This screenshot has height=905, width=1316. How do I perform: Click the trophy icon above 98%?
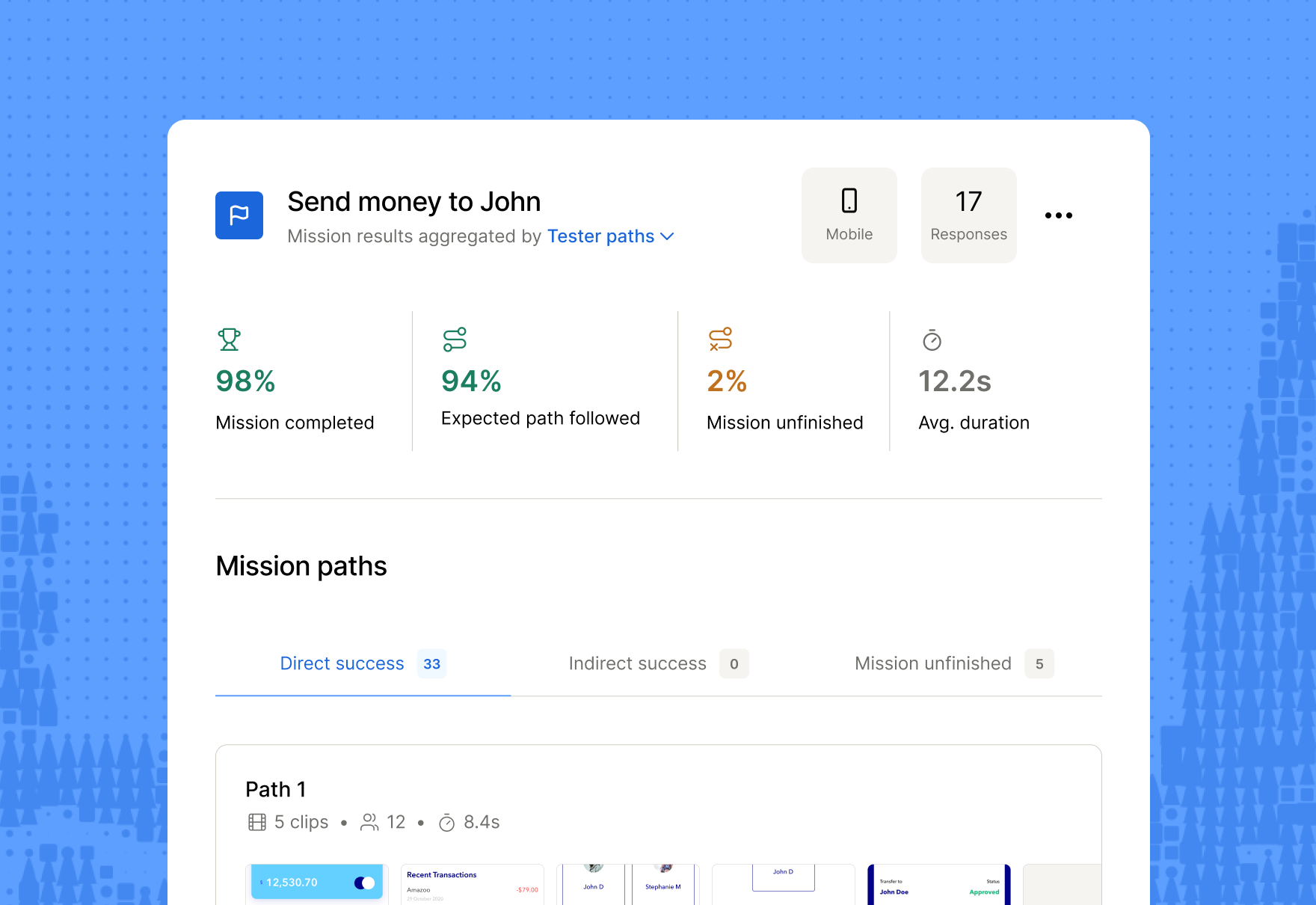(x=229, y=340)
